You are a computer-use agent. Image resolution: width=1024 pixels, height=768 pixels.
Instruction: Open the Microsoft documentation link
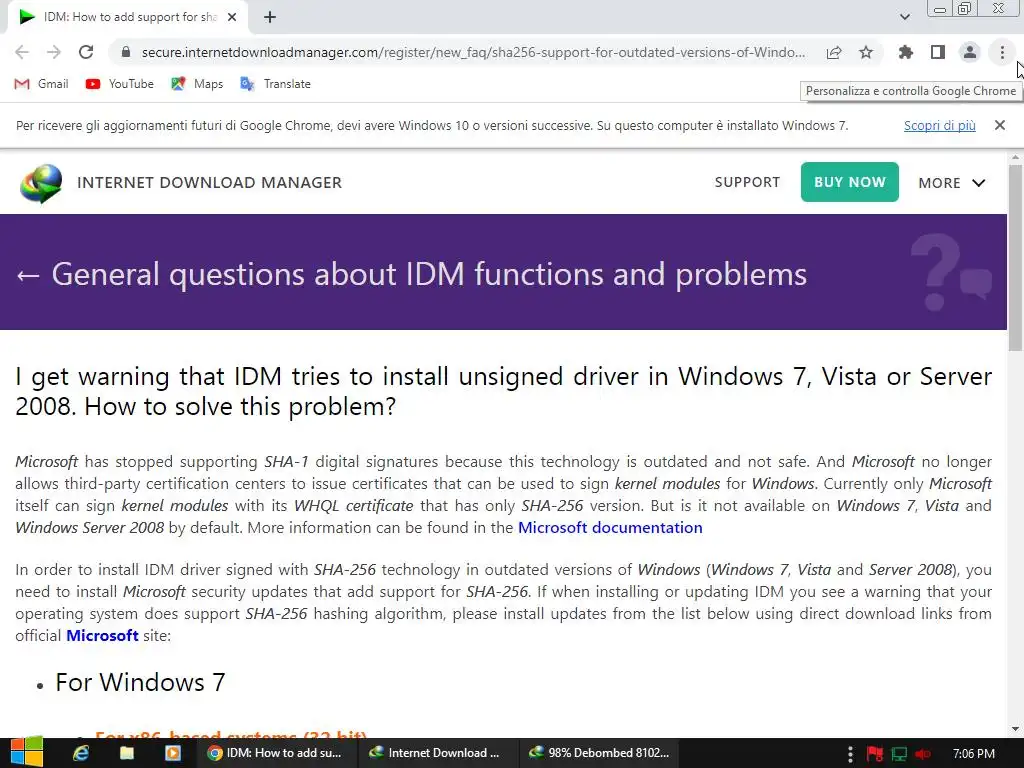point(610,528)
